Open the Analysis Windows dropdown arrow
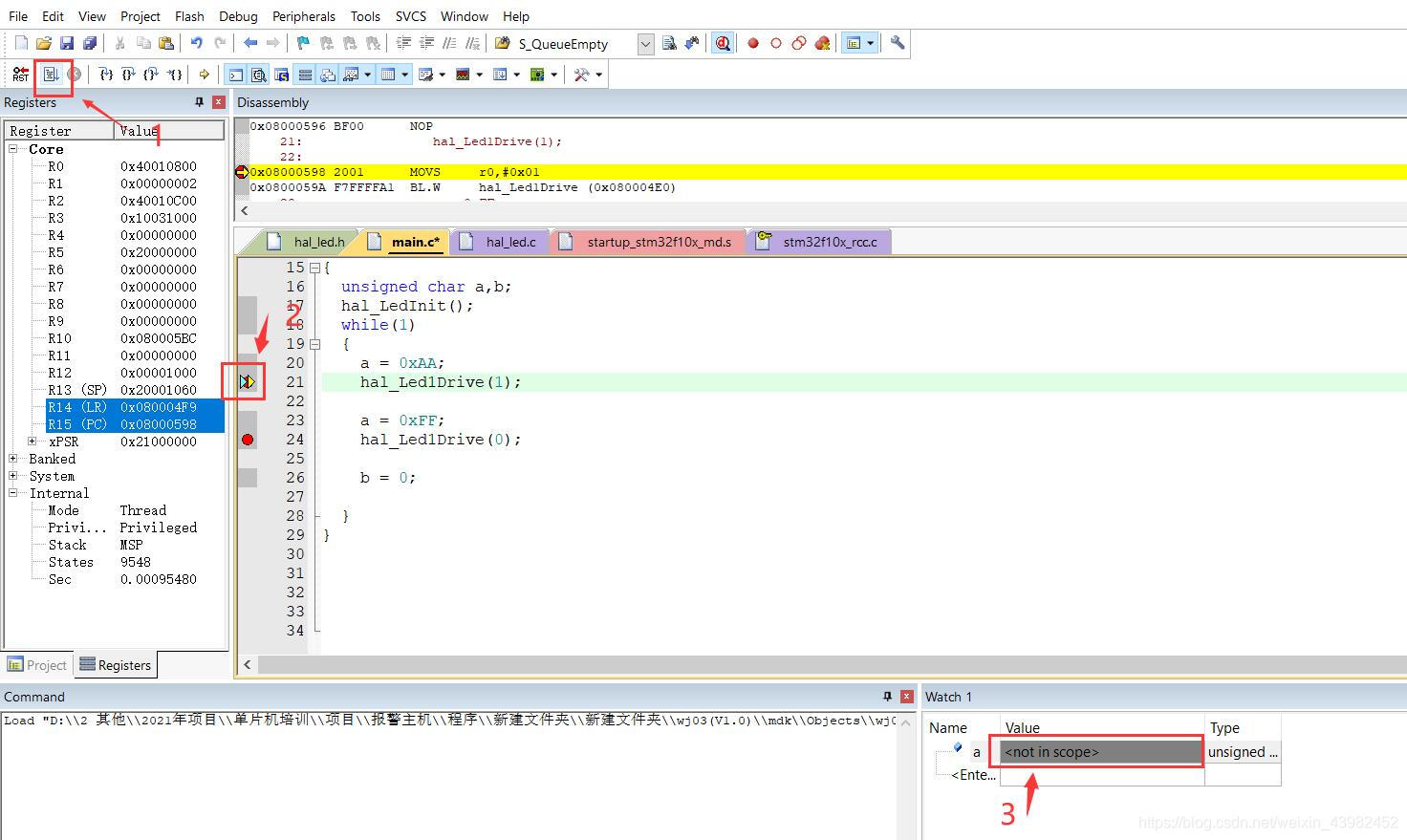This screenshot has width=1407, height=840. pos(480,75)
